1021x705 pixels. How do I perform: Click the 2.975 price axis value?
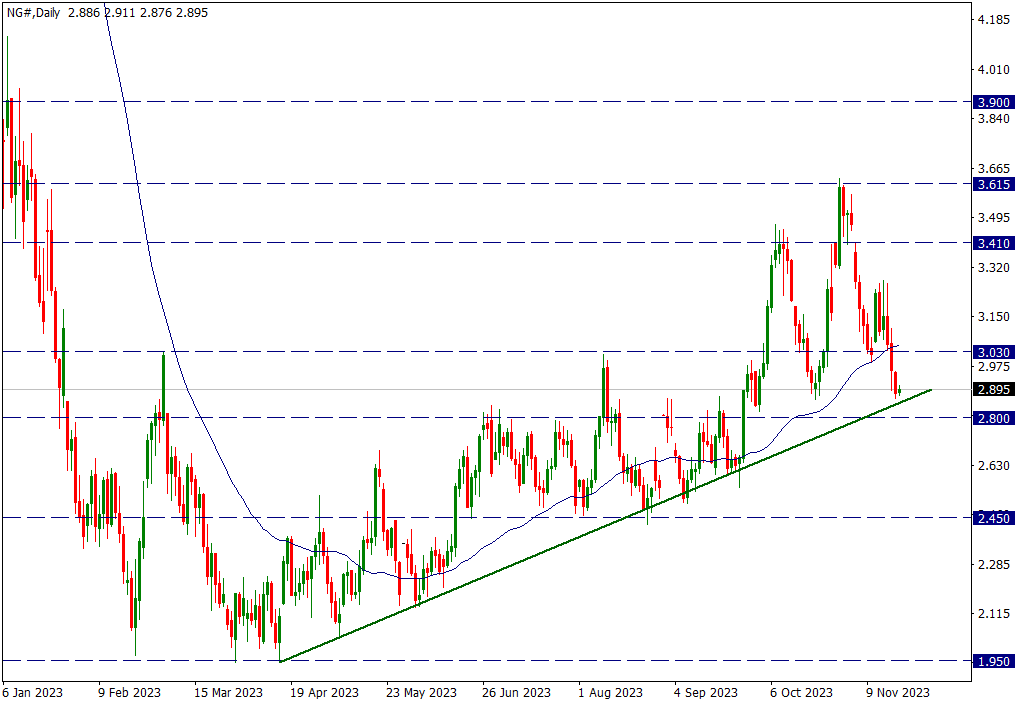coord(994,366)
